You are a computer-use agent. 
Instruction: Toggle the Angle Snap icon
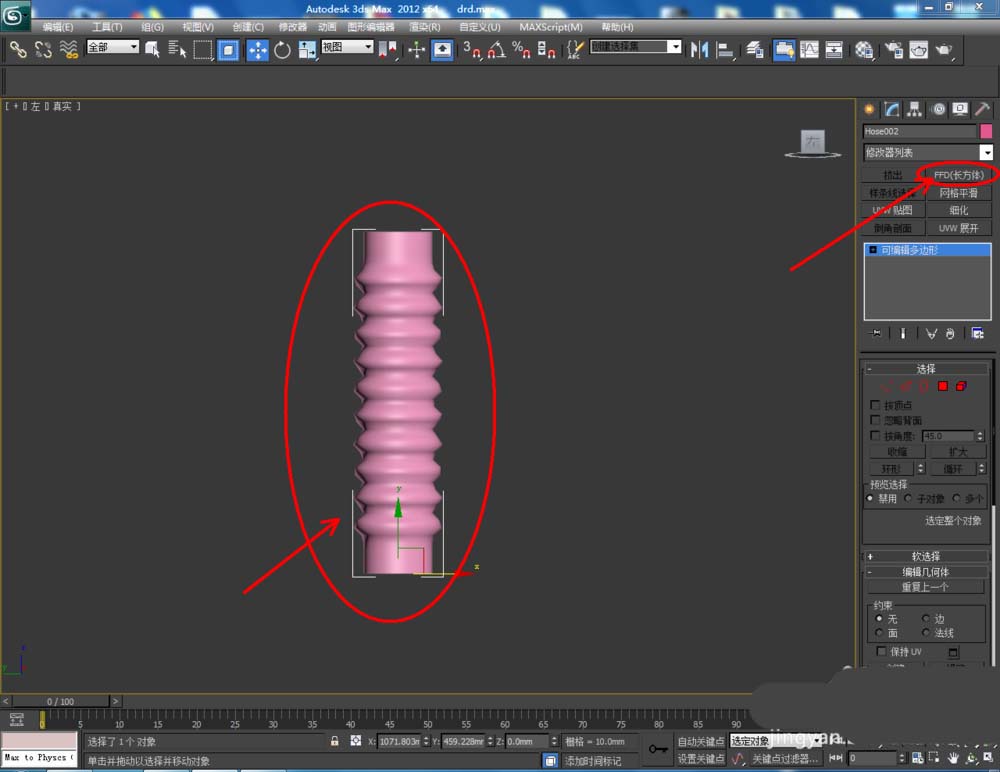(497, 49)
